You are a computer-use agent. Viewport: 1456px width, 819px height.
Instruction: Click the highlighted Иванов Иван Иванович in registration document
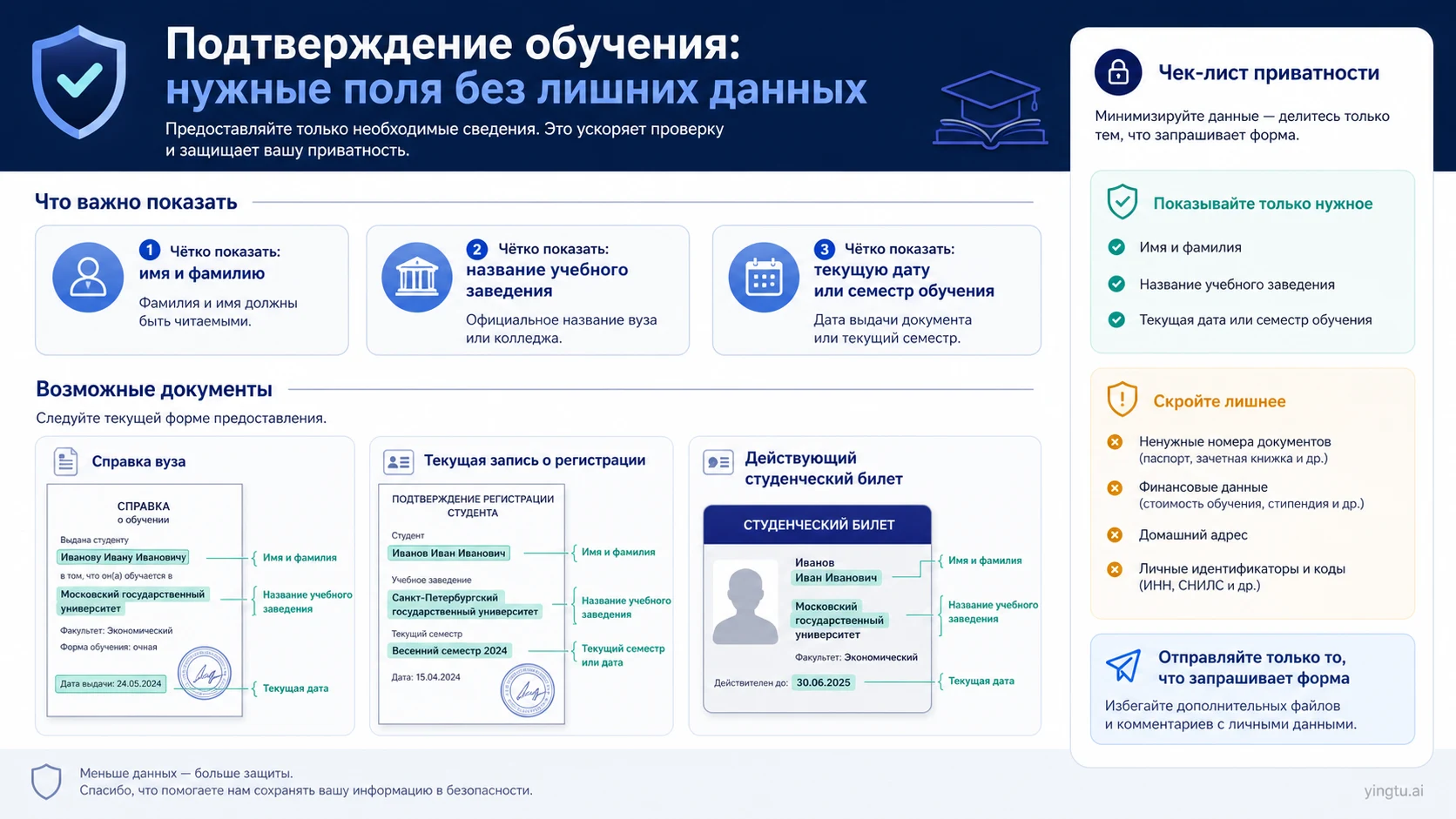click(x=448, y=554)
